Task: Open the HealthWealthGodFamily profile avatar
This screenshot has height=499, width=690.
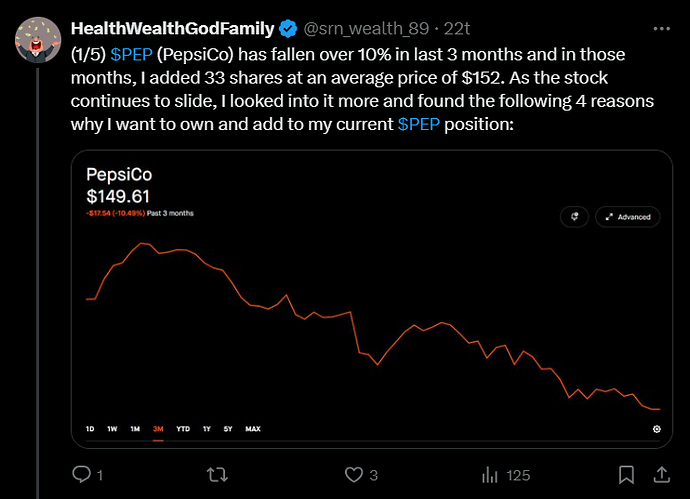Action: [38, 40]
